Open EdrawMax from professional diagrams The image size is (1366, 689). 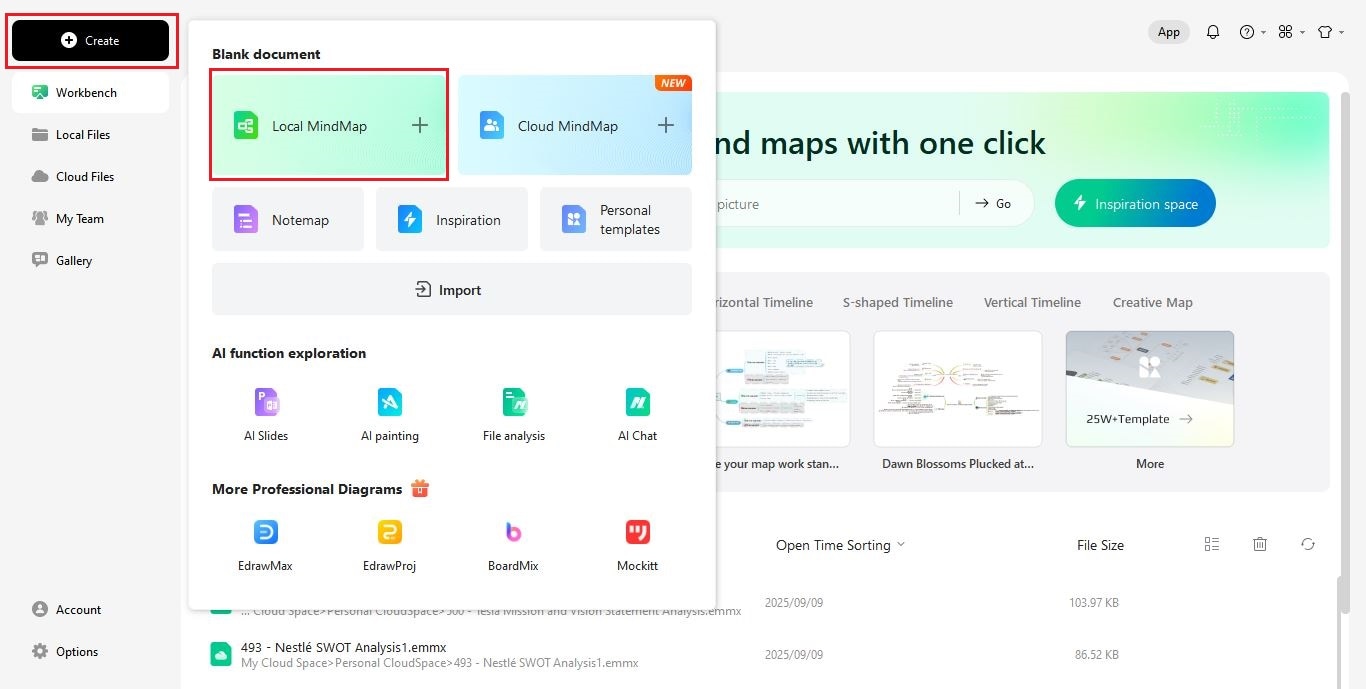click(265, 542)
